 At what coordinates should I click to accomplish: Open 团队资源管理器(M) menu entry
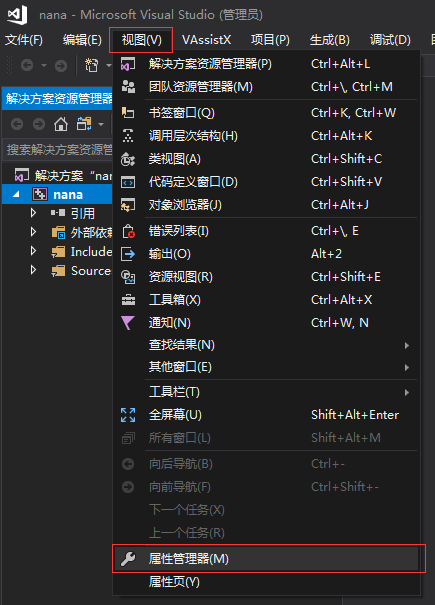(x=266, y=87)
